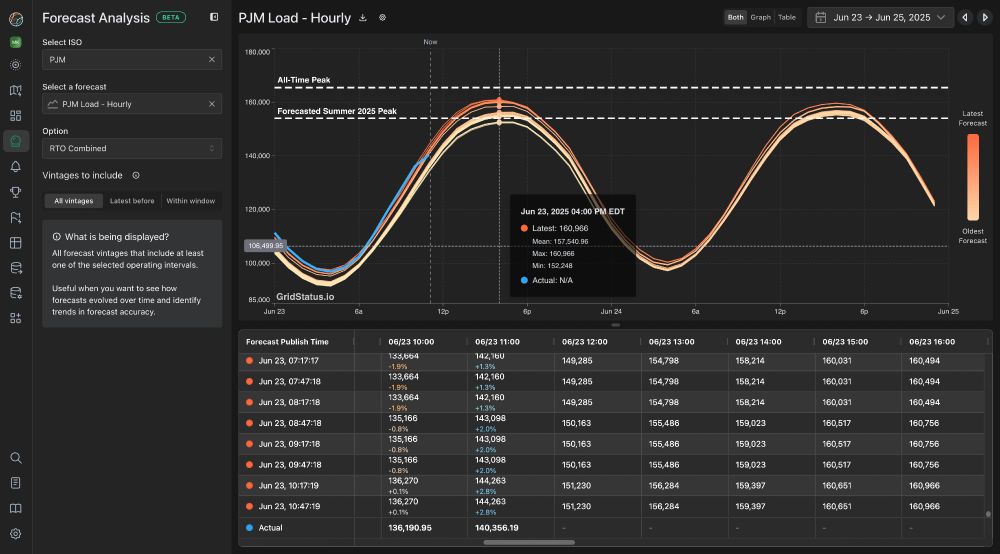Open the RTO Combined option dropdown

[132, 149]
